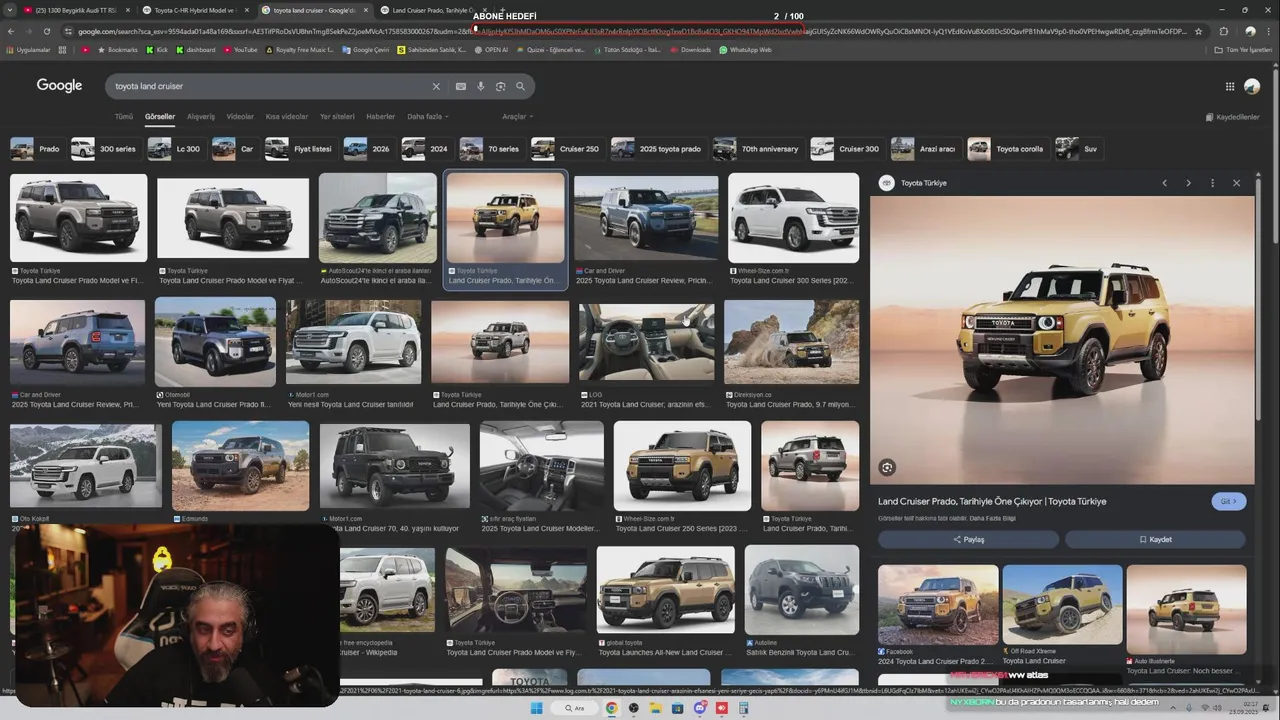Open Toyota Türkiye source icon in preview header
1280x720 pixels.
point(886,183)
